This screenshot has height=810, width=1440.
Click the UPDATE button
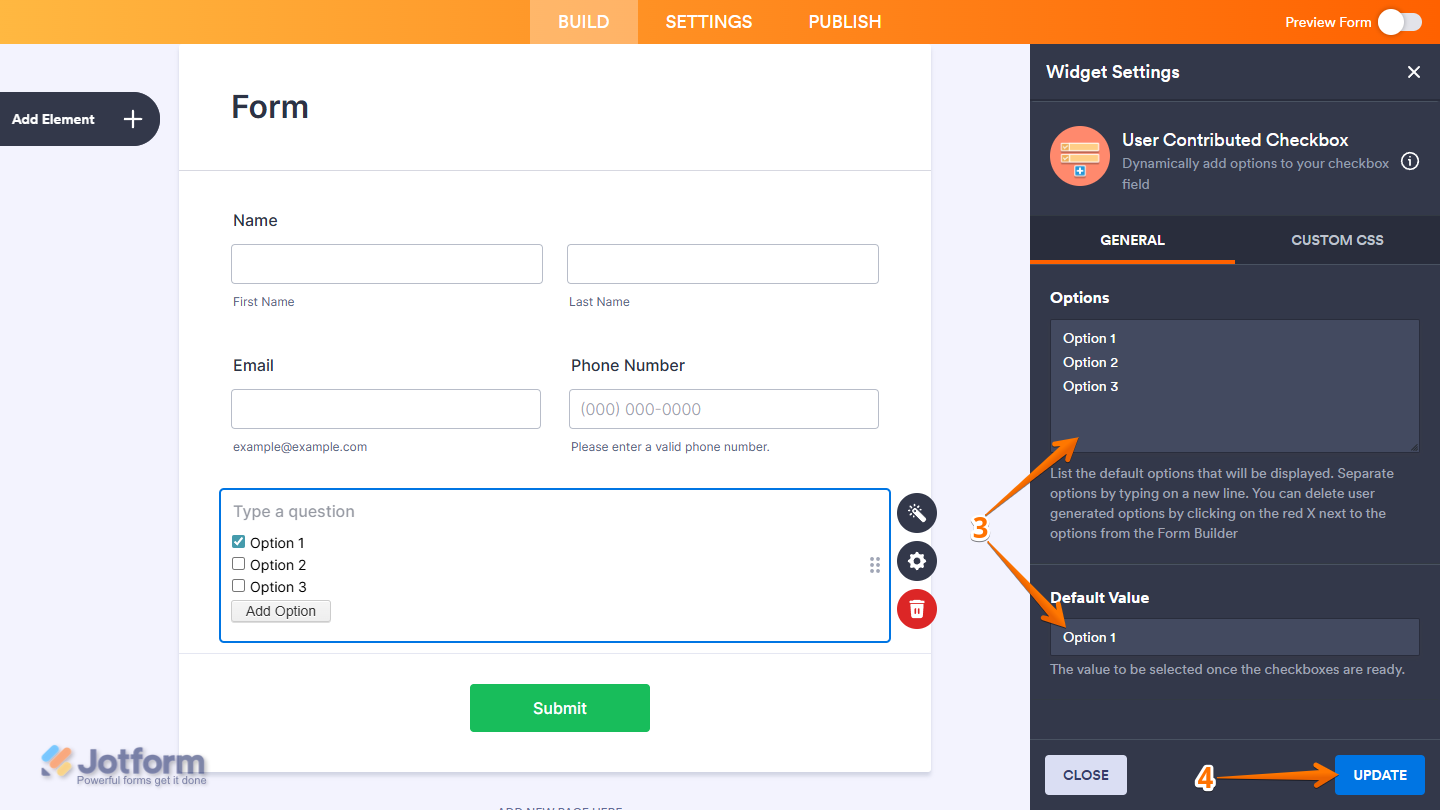pos(1379,774)
